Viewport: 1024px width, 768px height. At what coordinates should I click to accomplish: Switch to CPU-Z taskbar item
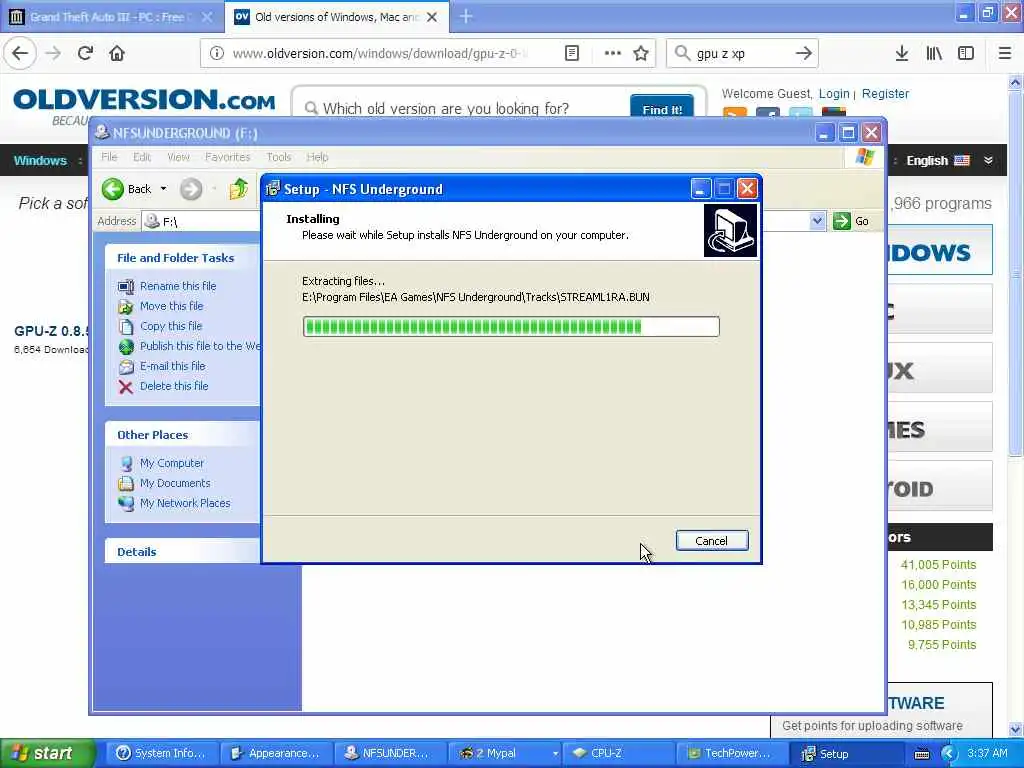click(x=616, y=753)
